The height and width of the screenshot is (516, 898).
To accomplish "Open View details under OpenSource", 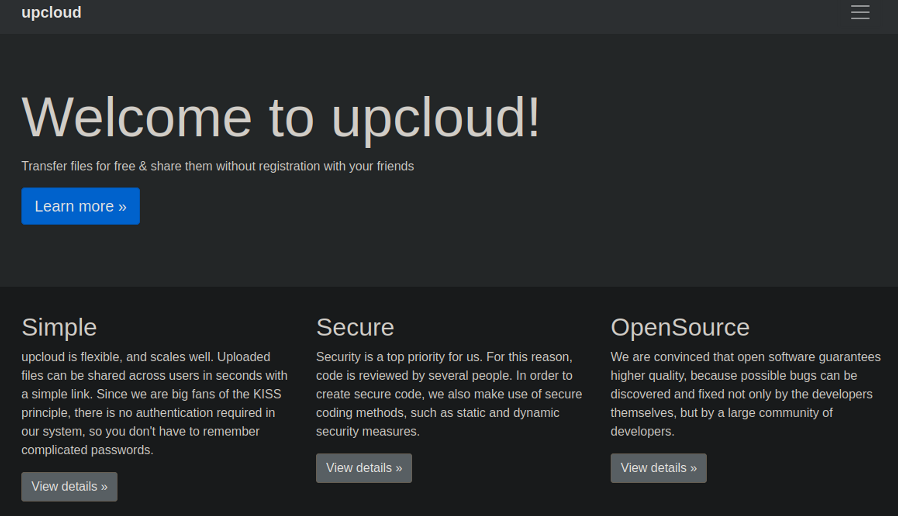I will pyautogui.click(x=658, y=468).
